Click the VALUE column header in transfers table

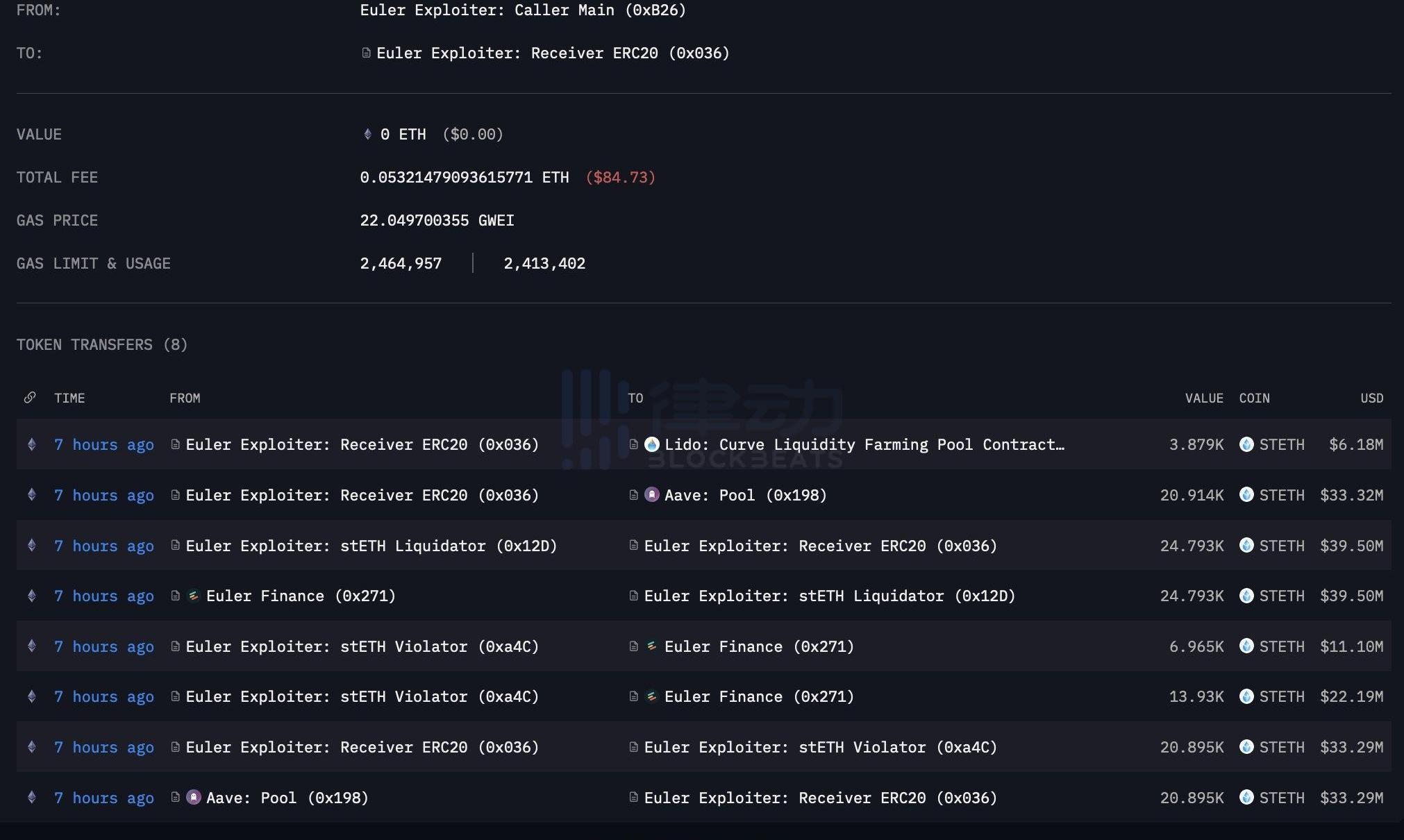(1204, 398)
